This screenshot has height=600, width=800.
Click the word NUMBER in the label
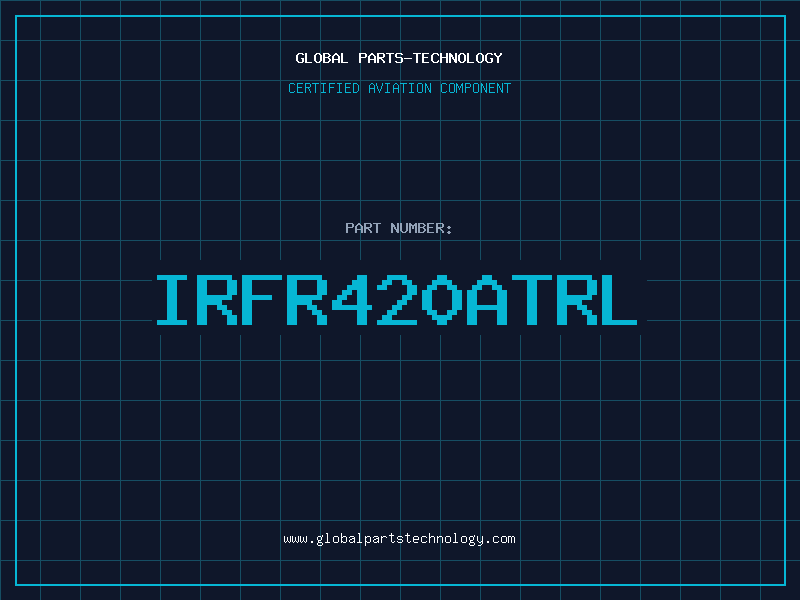click(420, 229)
